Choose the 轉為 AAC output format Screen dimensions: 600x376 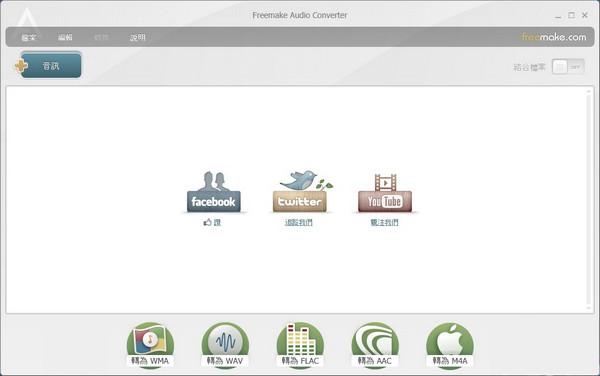(375, 346)
